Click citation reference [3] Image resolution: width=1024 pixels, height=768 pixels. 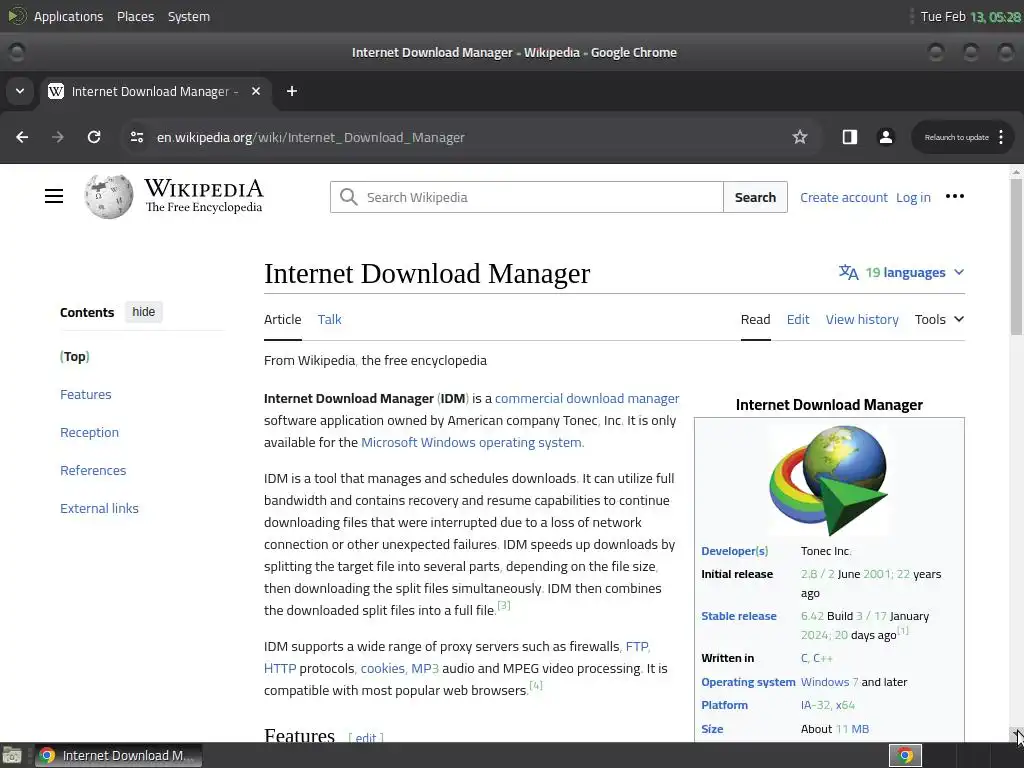(x=504, y=605)
